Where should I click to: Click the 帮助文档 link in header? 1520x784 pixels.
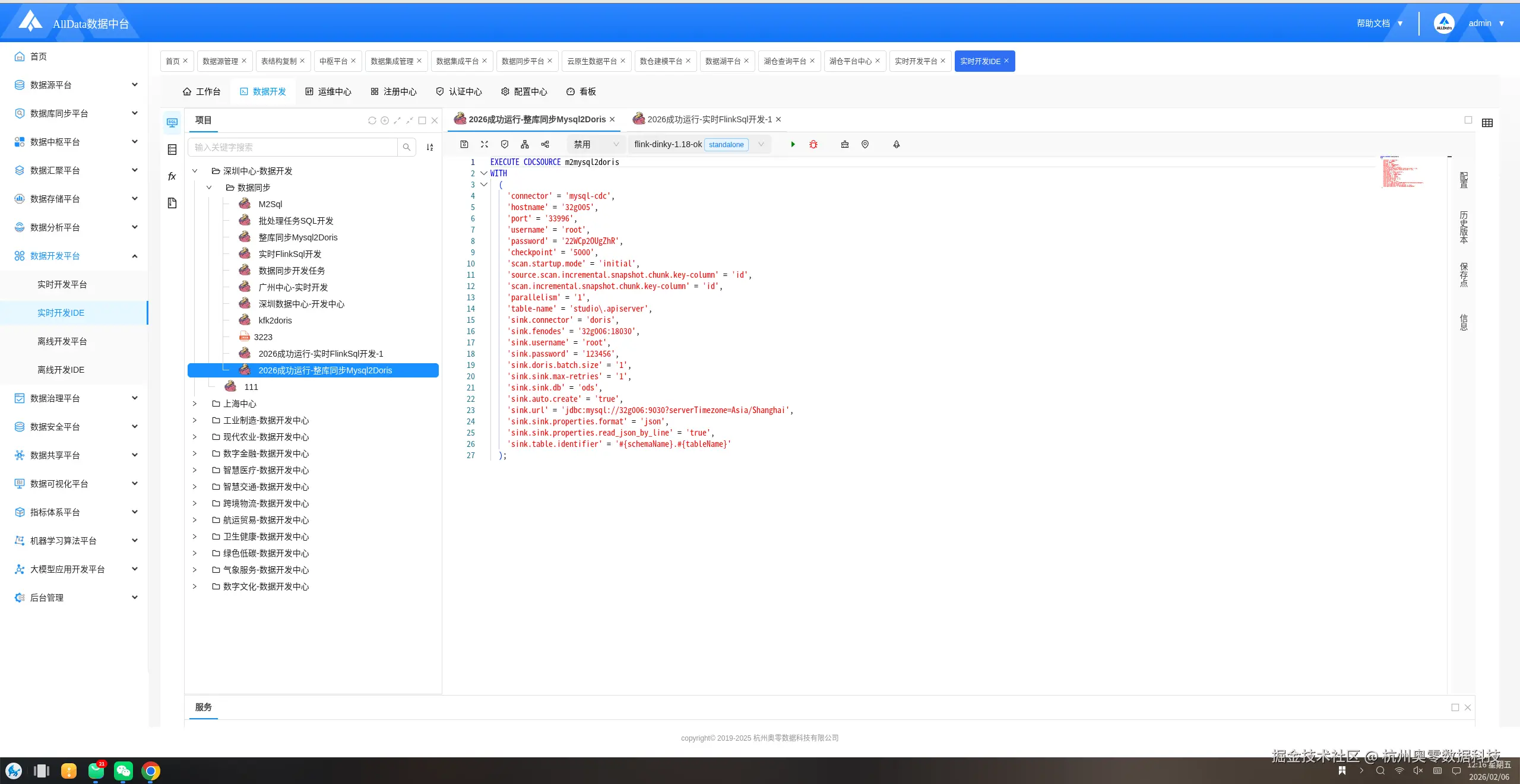[x=1373, y=23]
